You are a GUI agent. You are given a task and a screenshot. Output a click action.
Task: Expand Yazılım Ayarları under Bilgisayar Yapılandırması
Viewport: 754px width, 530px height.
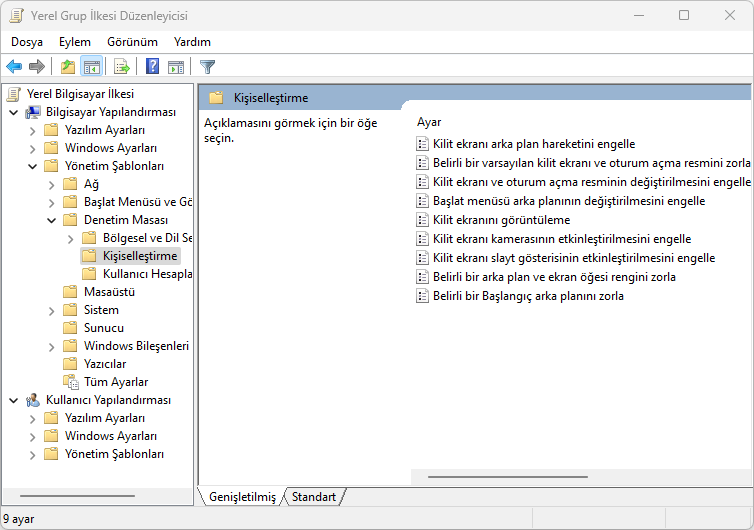point(33,131)
